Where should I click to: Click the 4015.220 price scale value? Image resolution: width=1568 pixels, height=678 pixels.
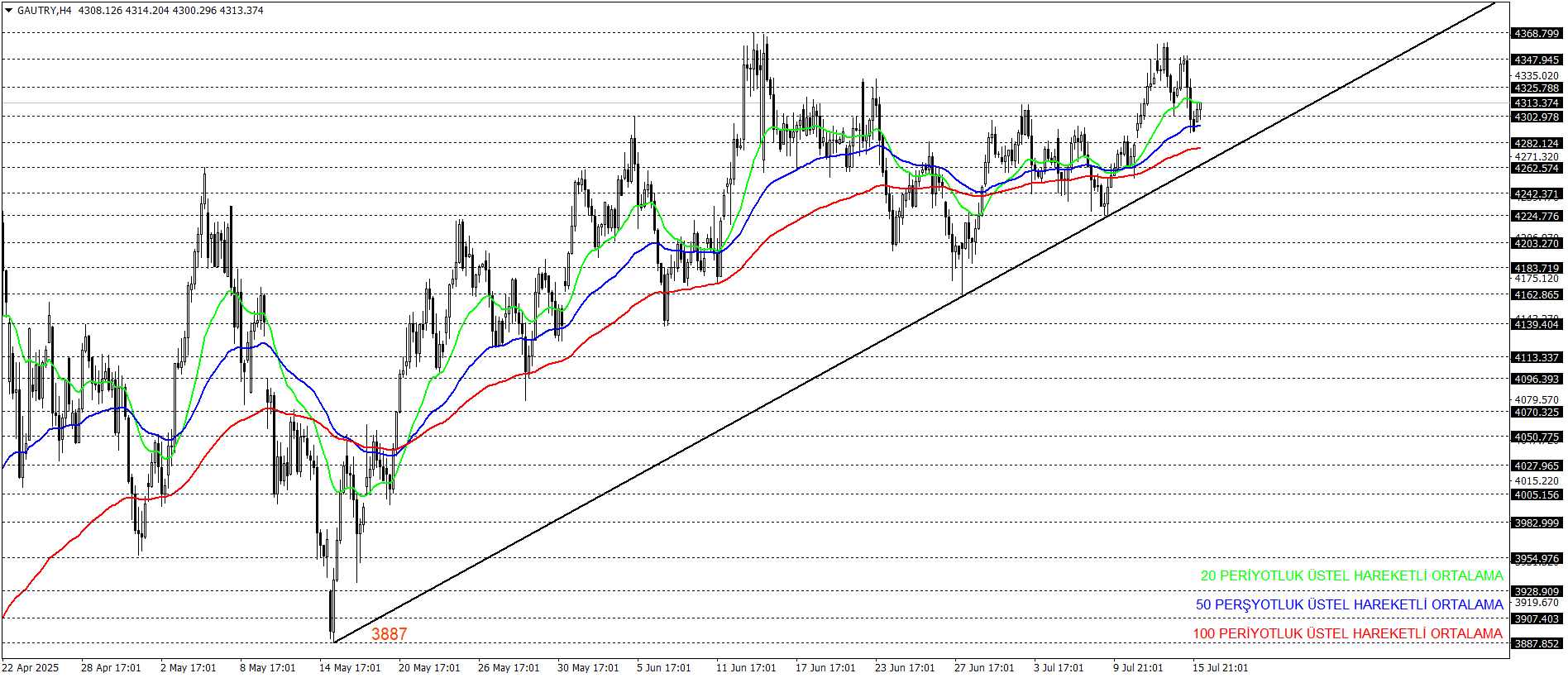(1537, 480)
